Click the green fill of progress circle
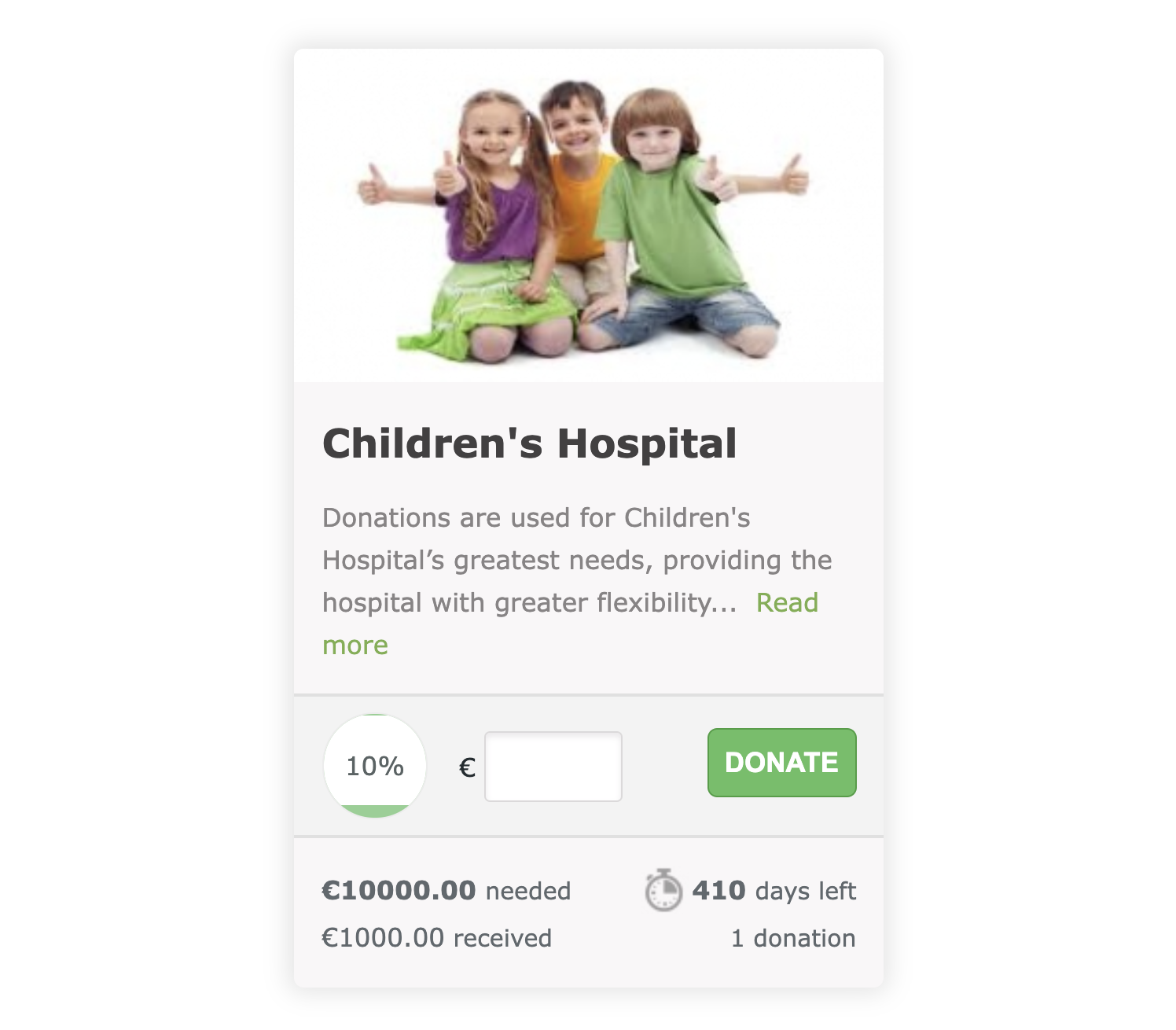Screen dimensions: 1176x1030 coord(375,811)
